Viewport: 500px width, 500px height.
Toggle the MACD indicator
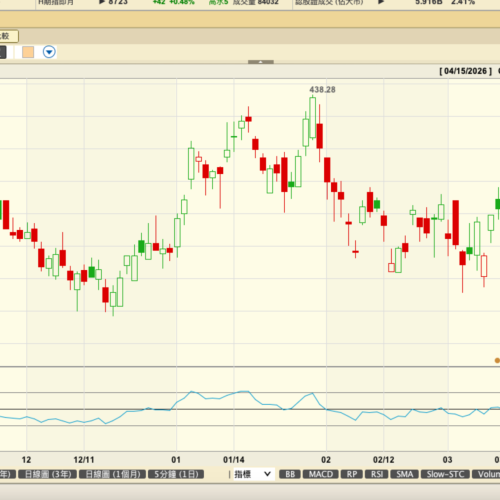click(x=321, y=474)
